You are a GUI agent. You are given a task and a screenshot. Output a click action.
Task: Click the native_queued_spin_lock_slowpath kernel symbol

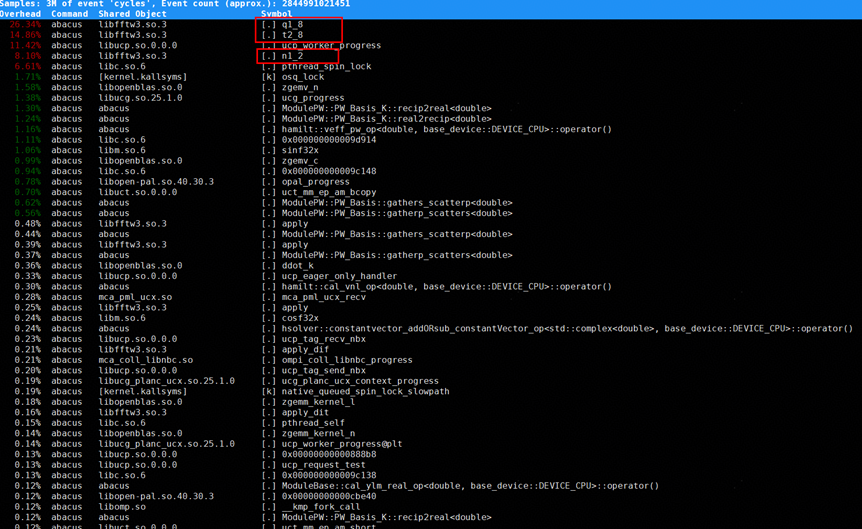[365, 392]
